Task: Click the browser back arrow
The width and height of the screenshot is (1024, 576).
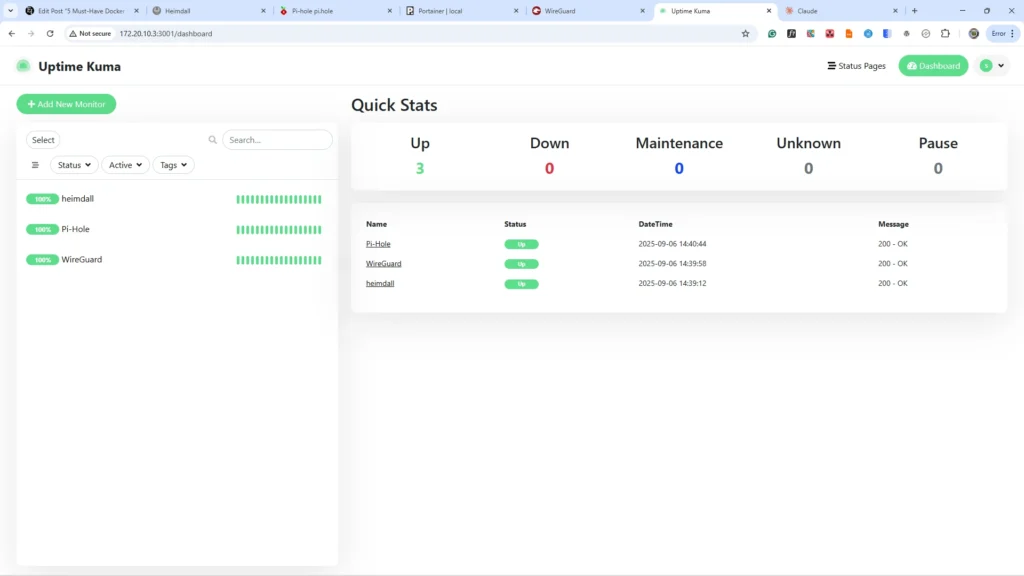Action: tap(12, 33)
